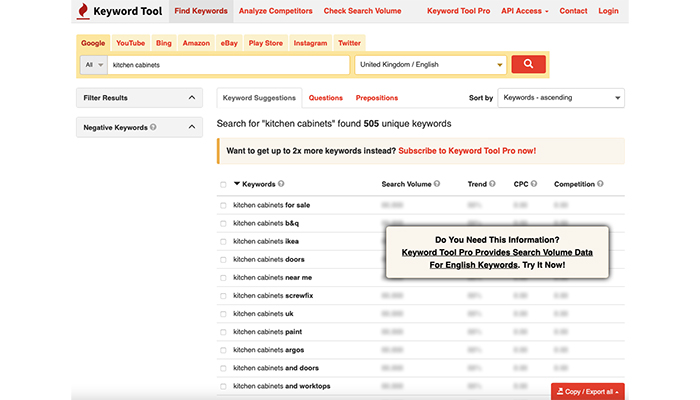700x400 pixels.
Task: Select the Google tab
Action: (x=93, y=43)
